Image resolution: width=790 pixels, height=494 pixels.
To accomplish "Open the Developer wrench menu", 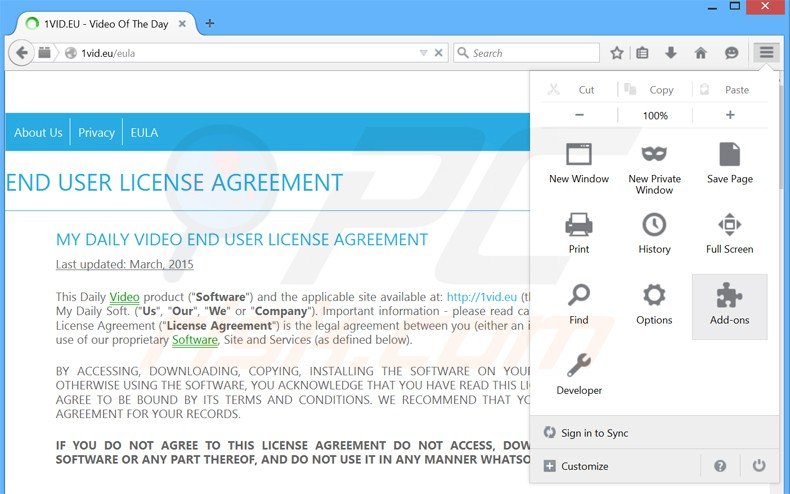I will (x=579, y=374).
